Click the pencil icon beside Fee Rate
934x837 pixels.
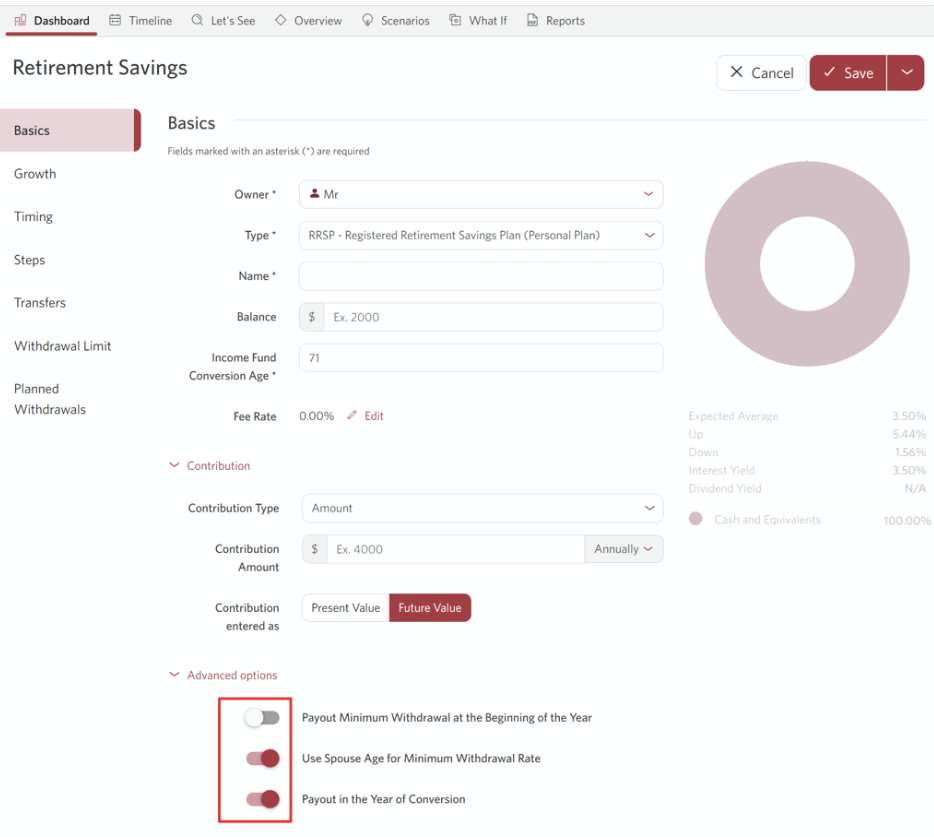352,416
